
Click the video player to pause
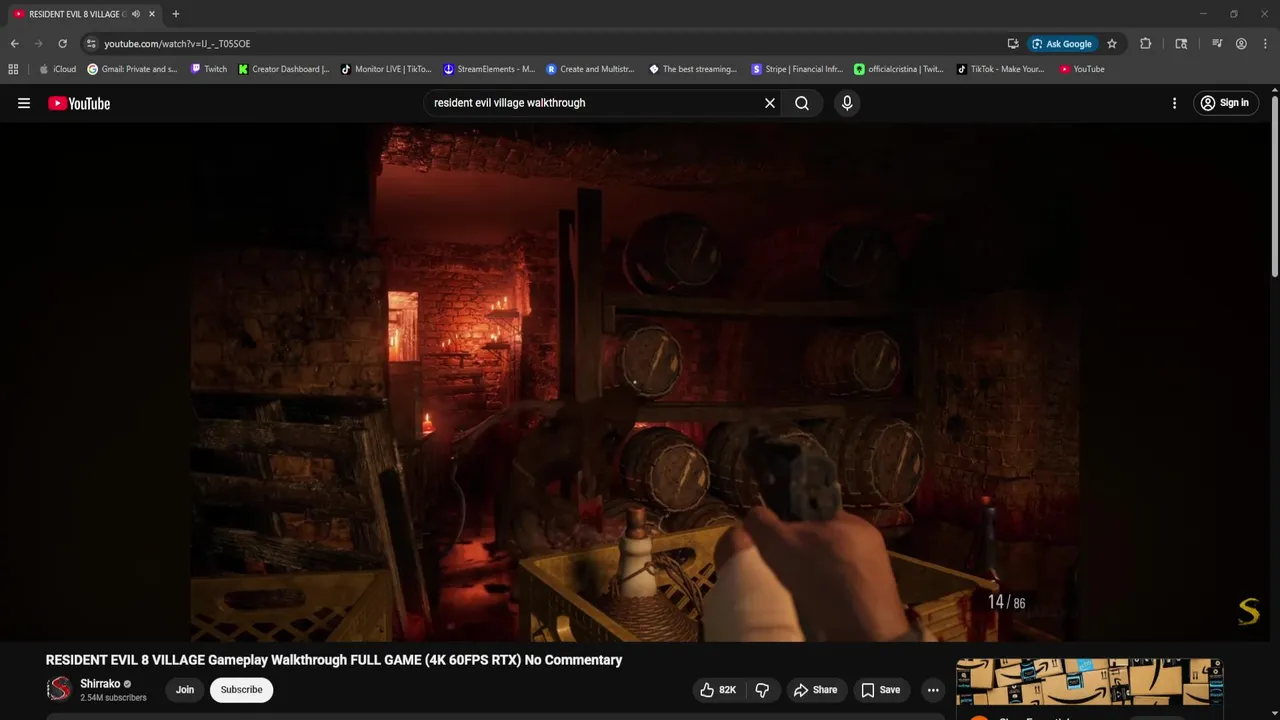(x=635, y=382)
